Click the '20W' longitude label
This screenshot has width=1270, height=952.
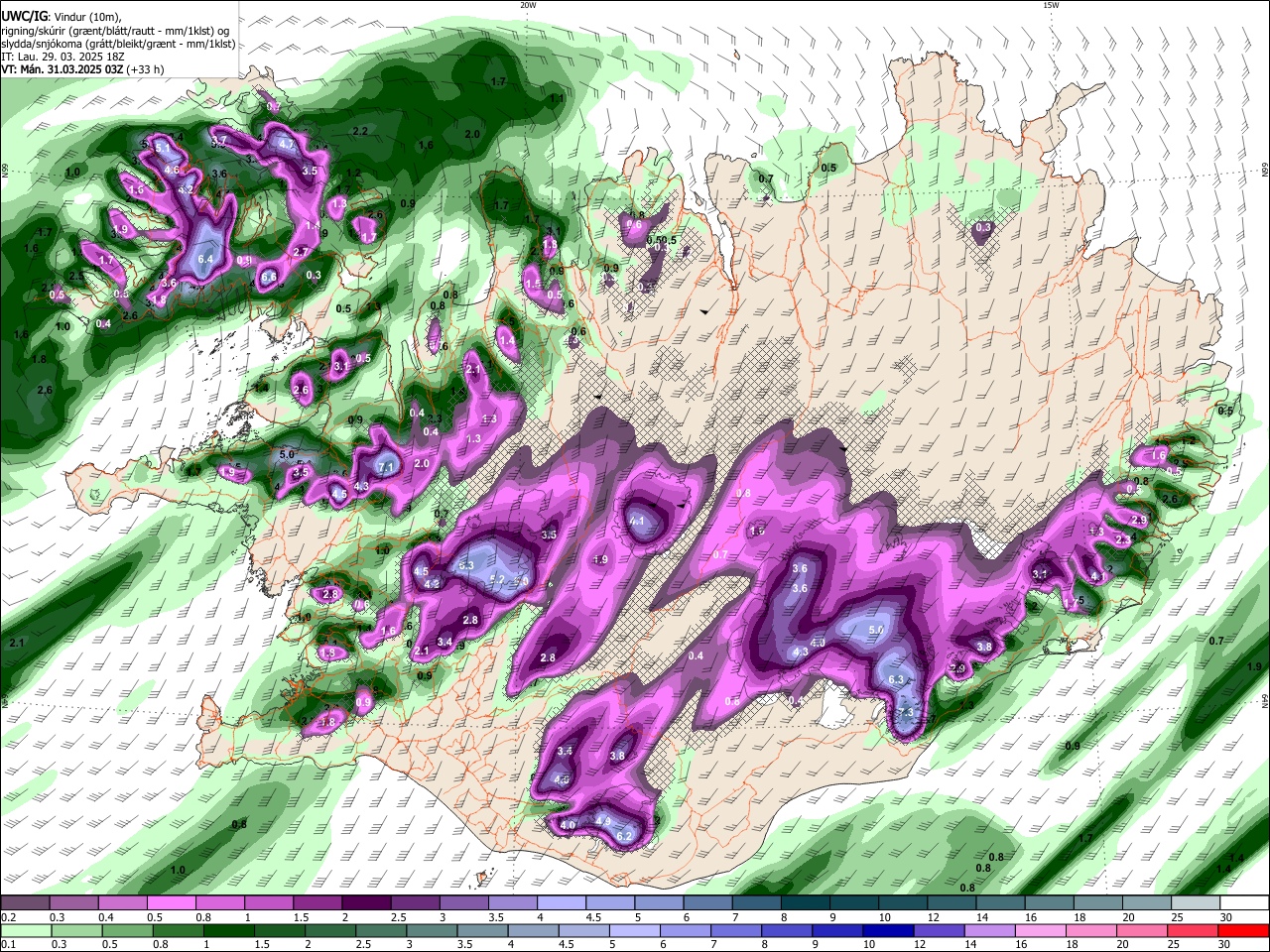pos(528,4)
